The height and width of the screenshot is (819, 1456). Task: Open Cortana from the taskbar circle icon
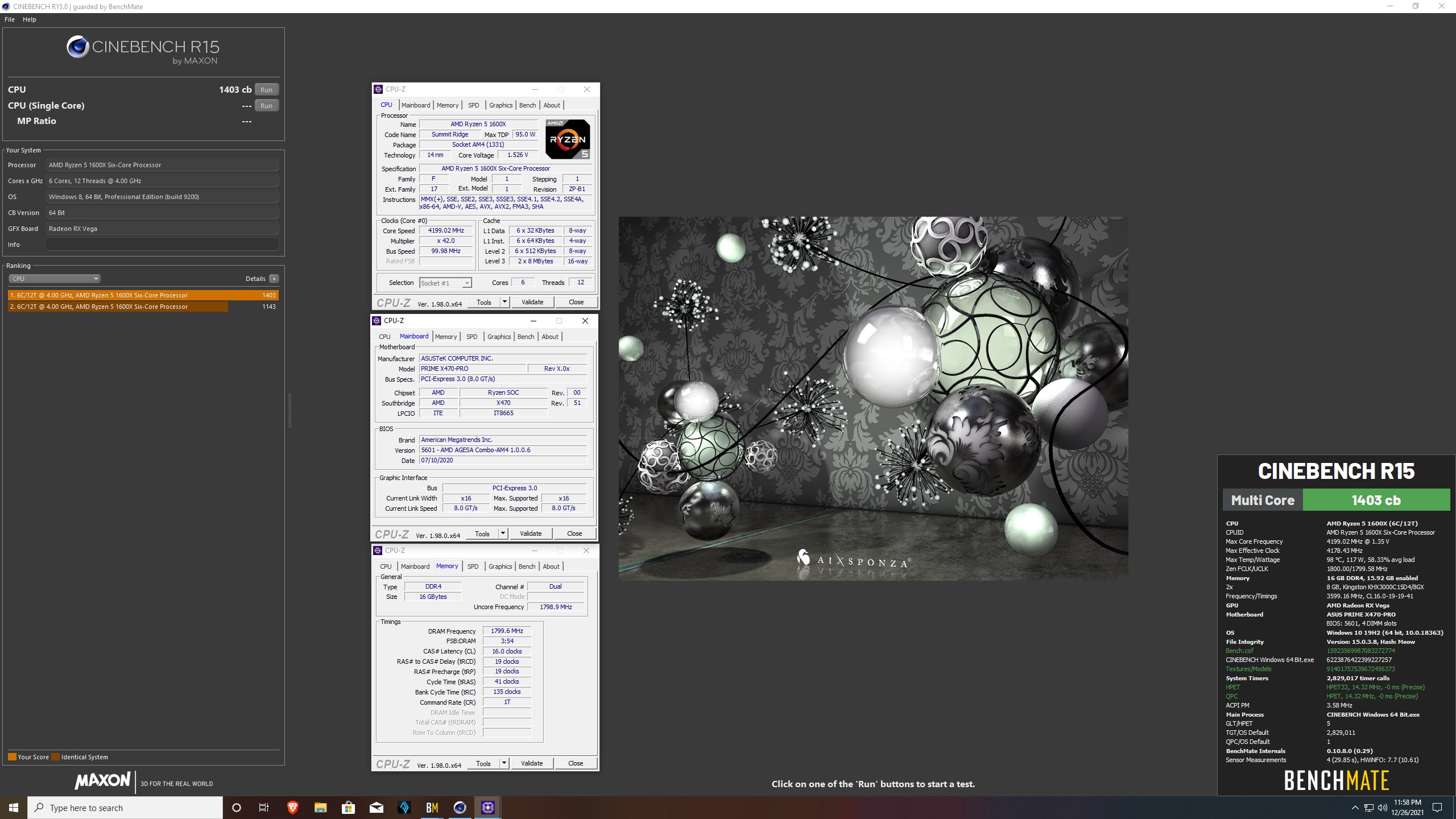(237, 808)
